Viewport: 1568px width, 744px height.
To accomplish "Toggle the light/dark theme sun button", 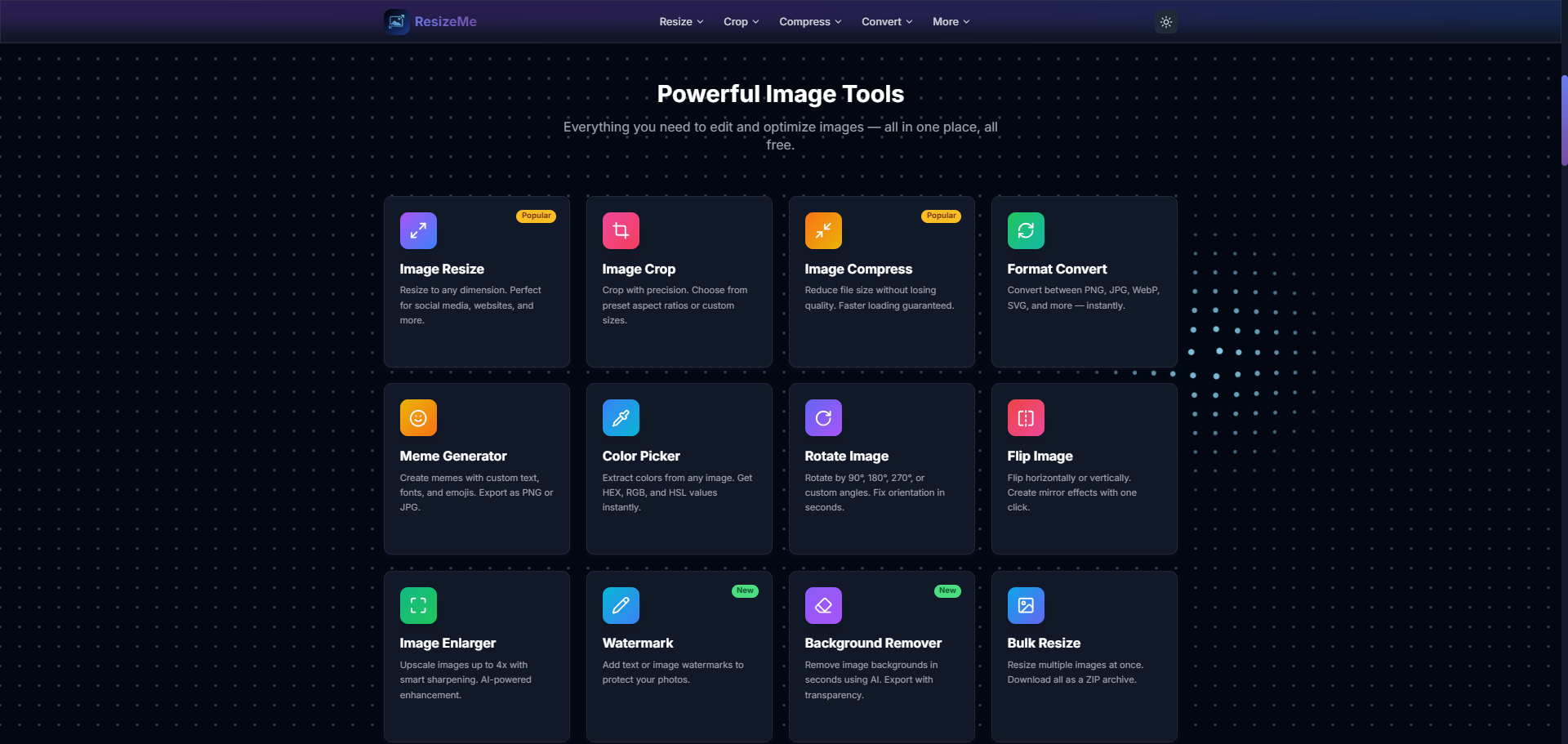I will (1166, 22).
